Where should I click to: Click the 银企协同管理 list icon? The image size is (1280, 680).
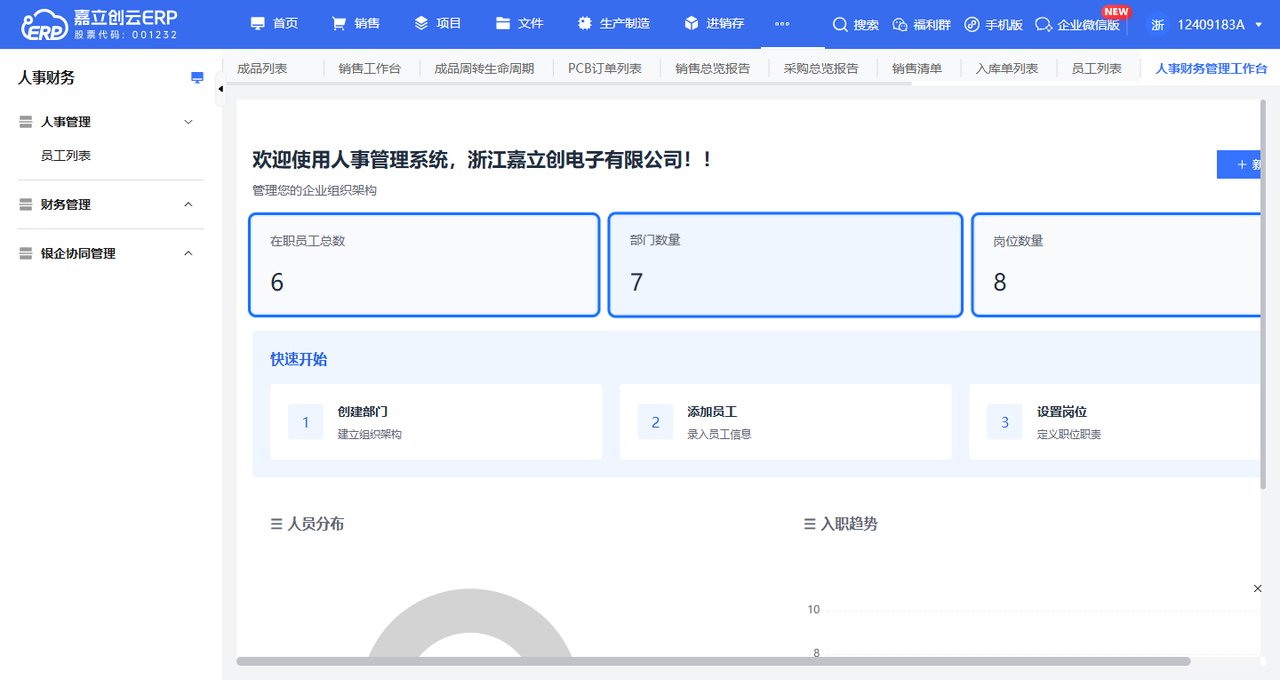click(26, 254)
